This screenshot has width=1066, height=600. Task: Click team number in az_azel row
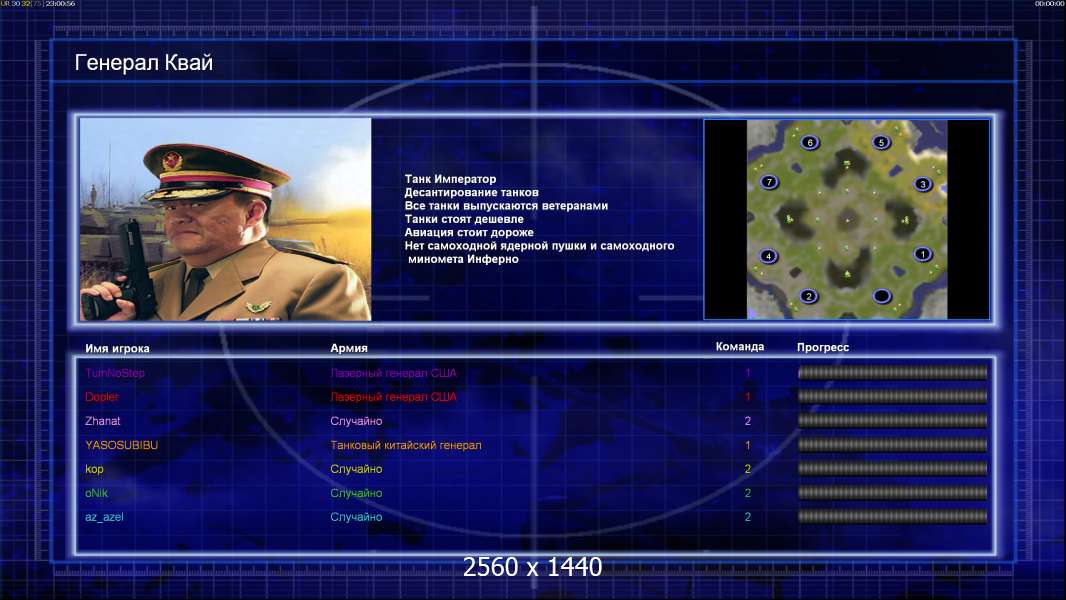tap(747, 516)
